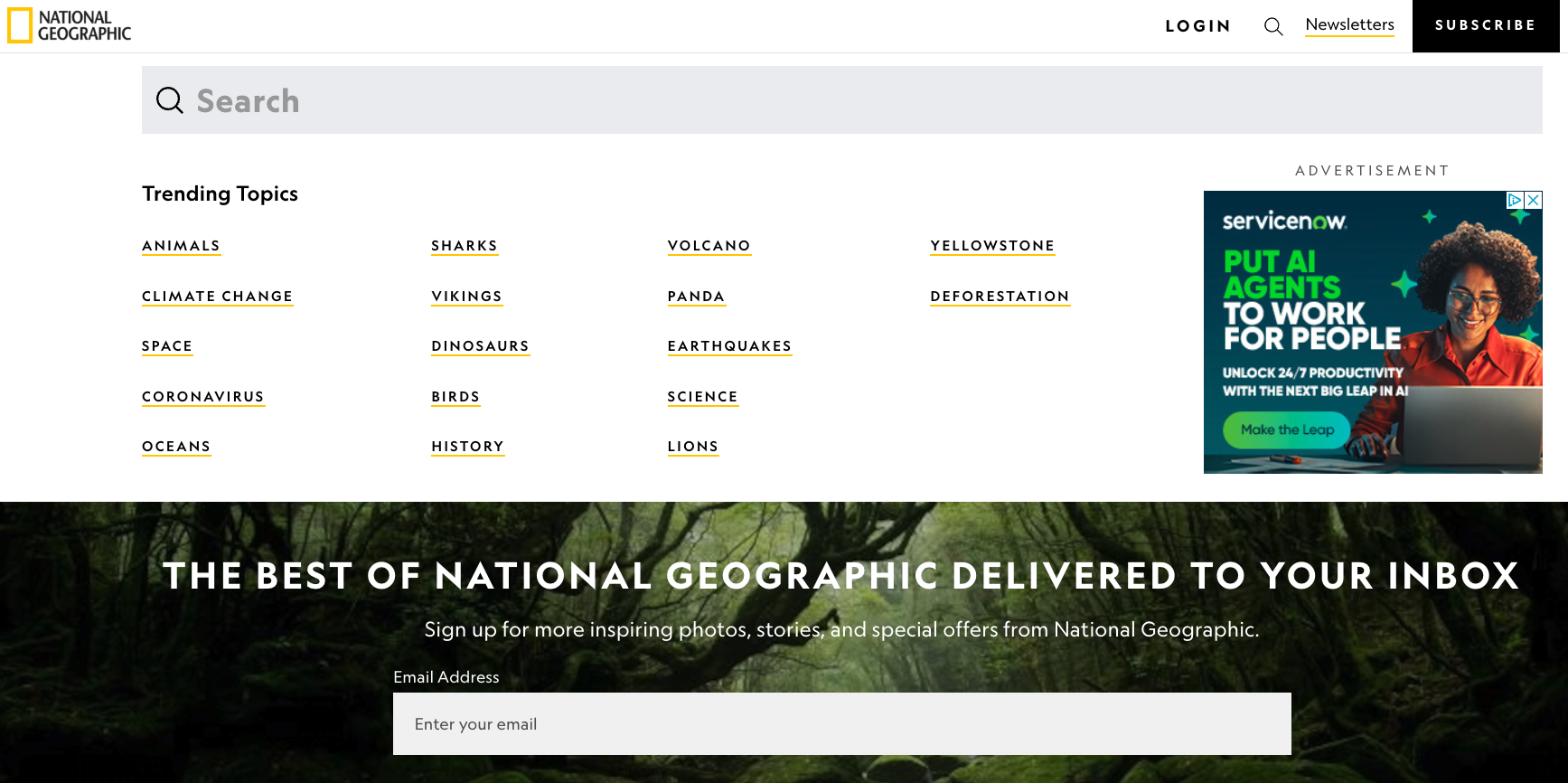Image resolution: width=1568 pixels, height=783 pixels.
Task: Open the SCIENCE trending topic
Action: point(703,397)
